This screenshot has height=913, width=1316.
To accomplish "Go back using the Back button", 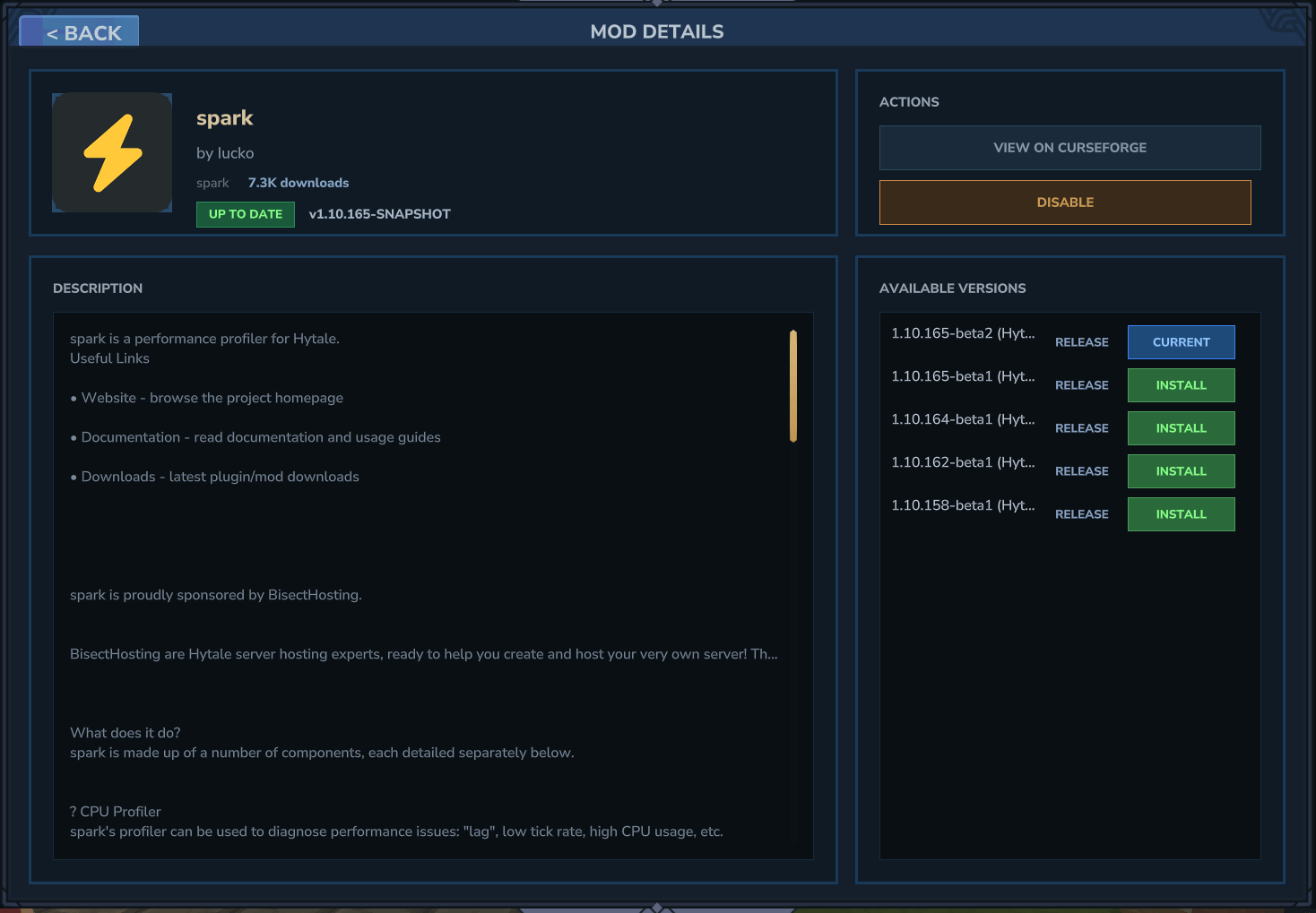I will click(x=82, y=32).
